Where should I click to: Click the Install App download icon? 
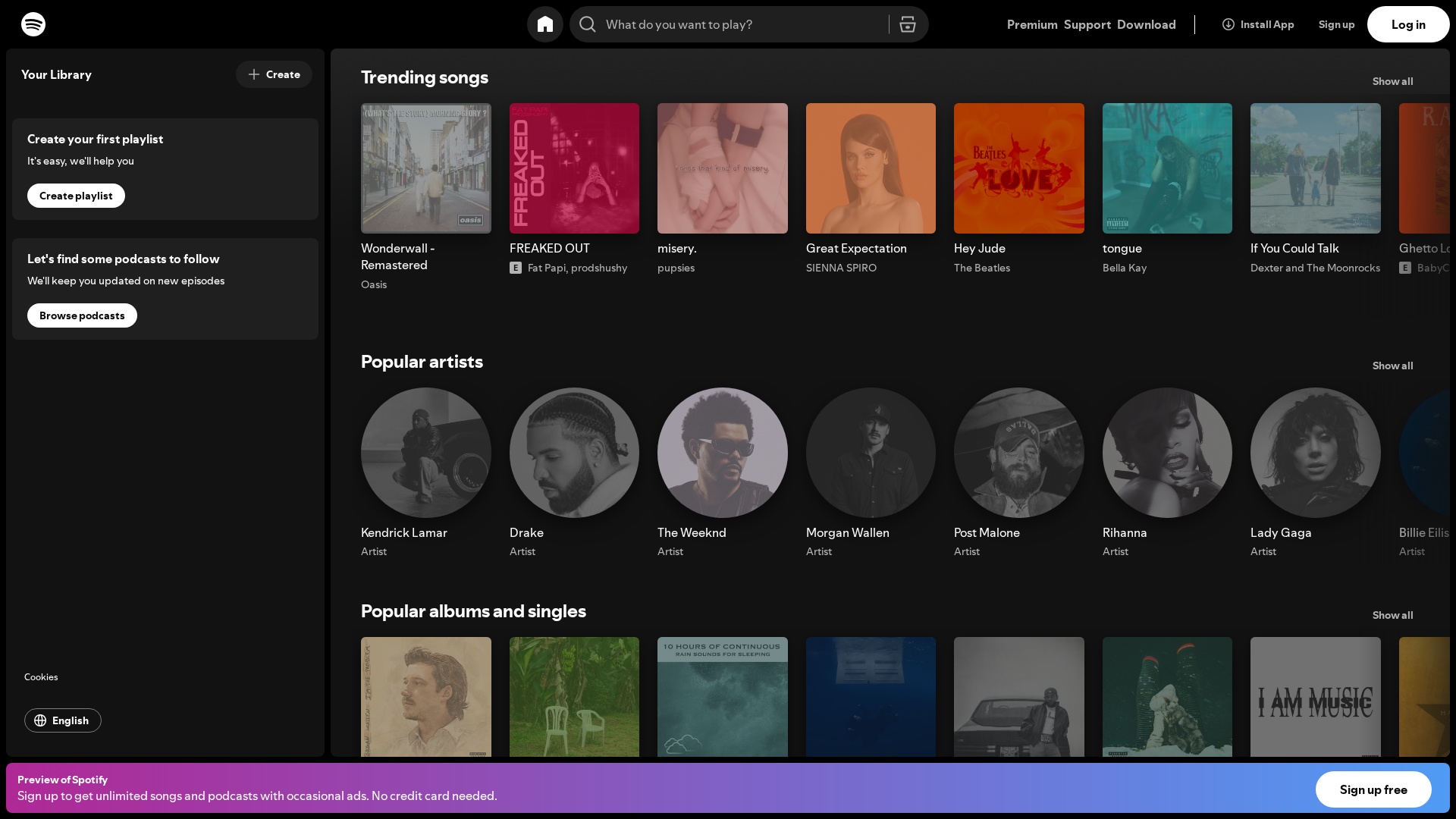click(1228, 24)
